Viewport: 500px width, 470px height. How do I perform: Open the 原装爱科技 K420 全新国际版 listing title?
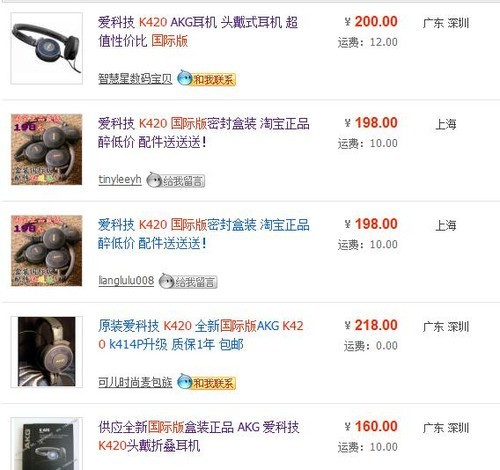(x=201, y=335)
